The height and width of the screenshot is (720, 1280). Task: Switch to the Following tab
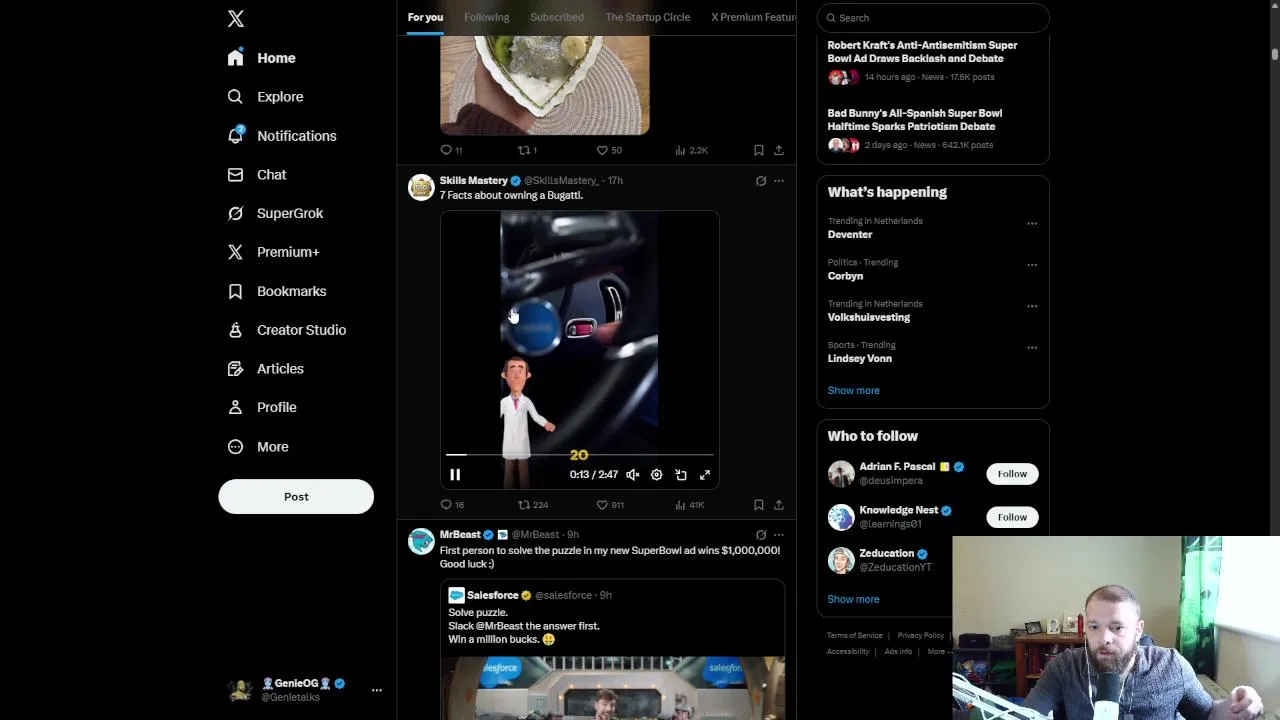click(487, 17)
